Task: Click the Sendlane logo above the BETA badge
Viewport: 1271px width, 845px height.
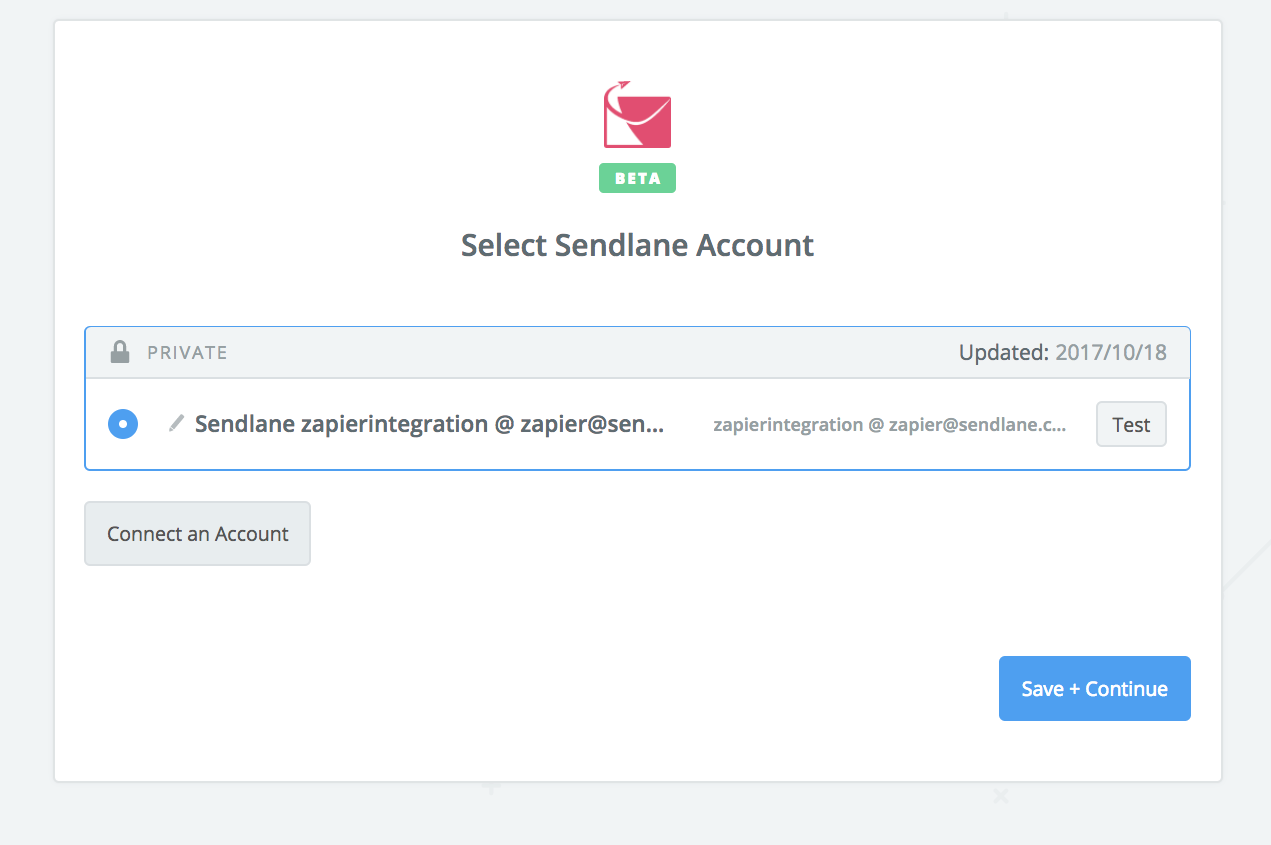Action: 636,113
